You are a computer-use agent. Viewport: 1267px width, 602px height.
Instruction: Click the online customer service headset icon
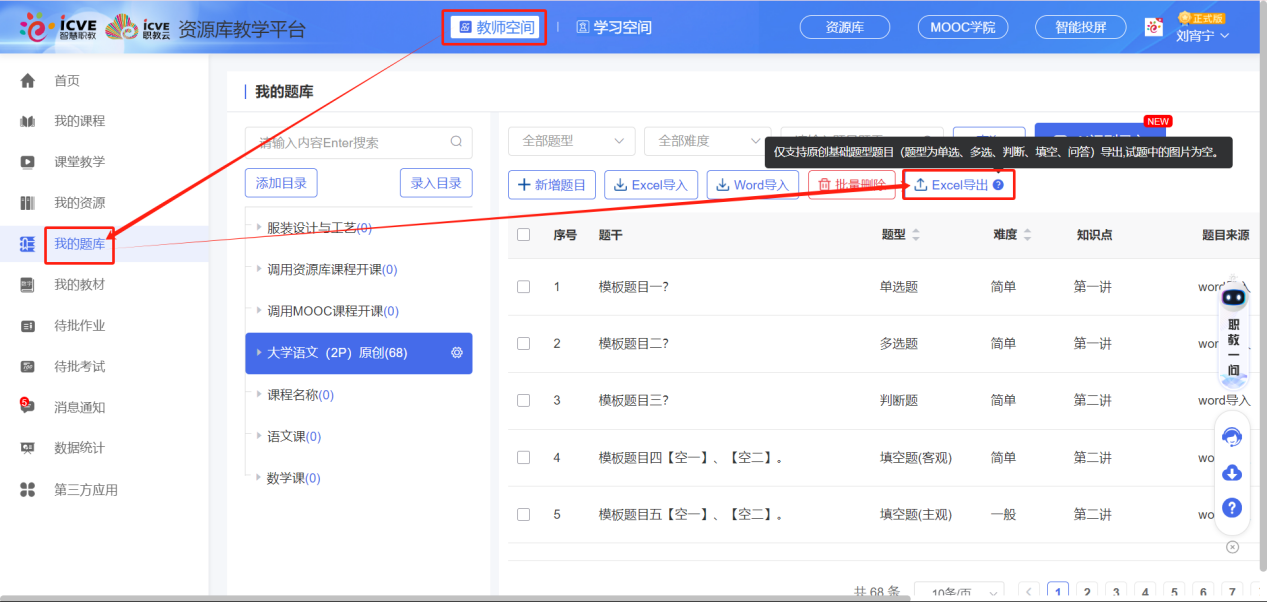(x=1231, y=437)
